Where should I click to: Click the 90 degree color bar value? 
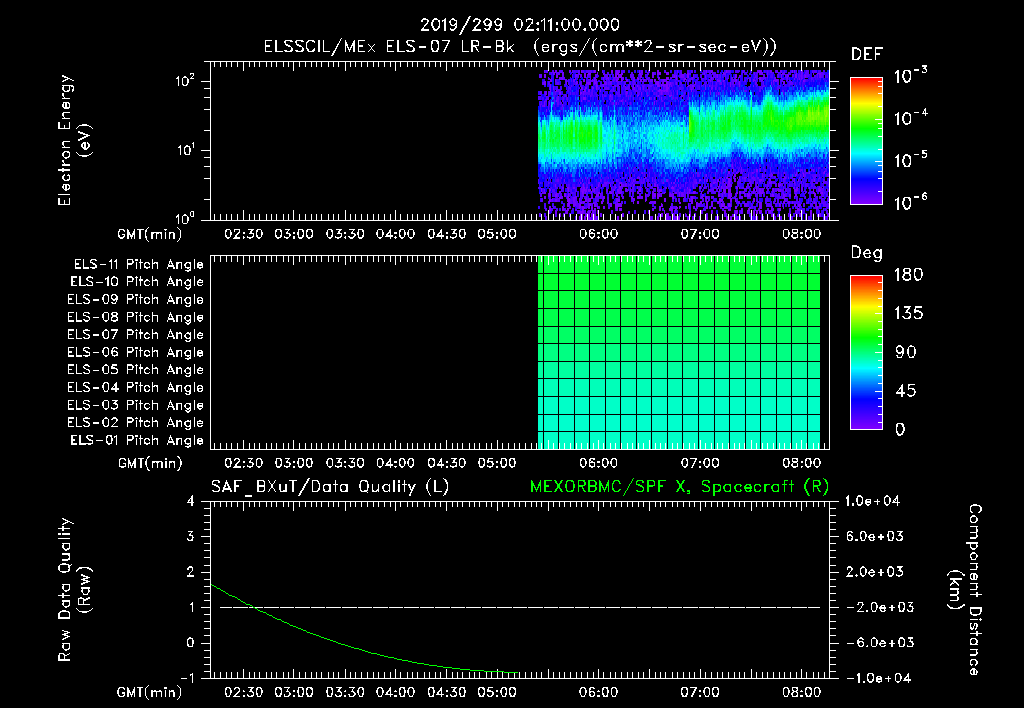click(x=905, y=352)
